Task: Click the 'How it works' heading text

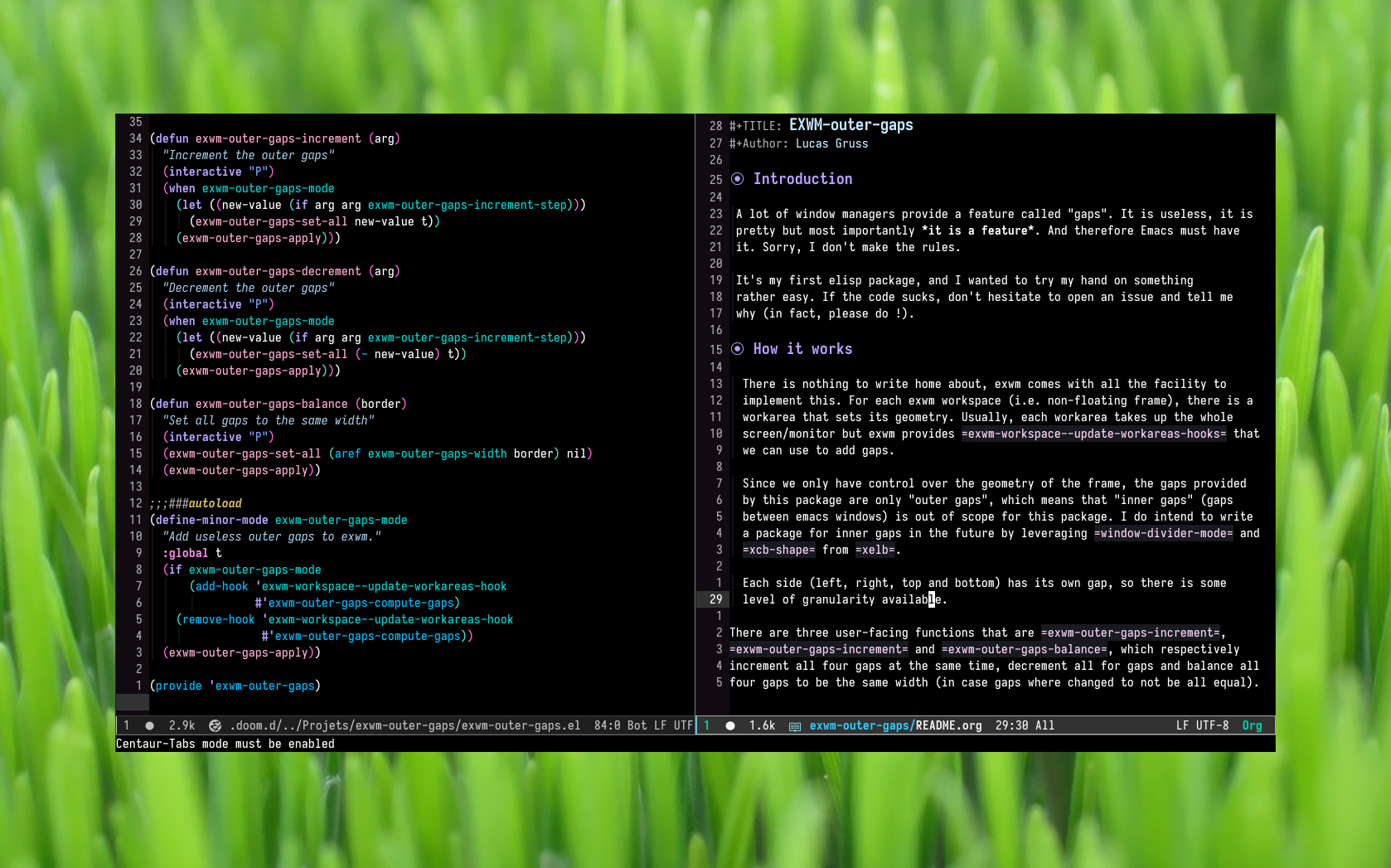Action: click(802, 349)
